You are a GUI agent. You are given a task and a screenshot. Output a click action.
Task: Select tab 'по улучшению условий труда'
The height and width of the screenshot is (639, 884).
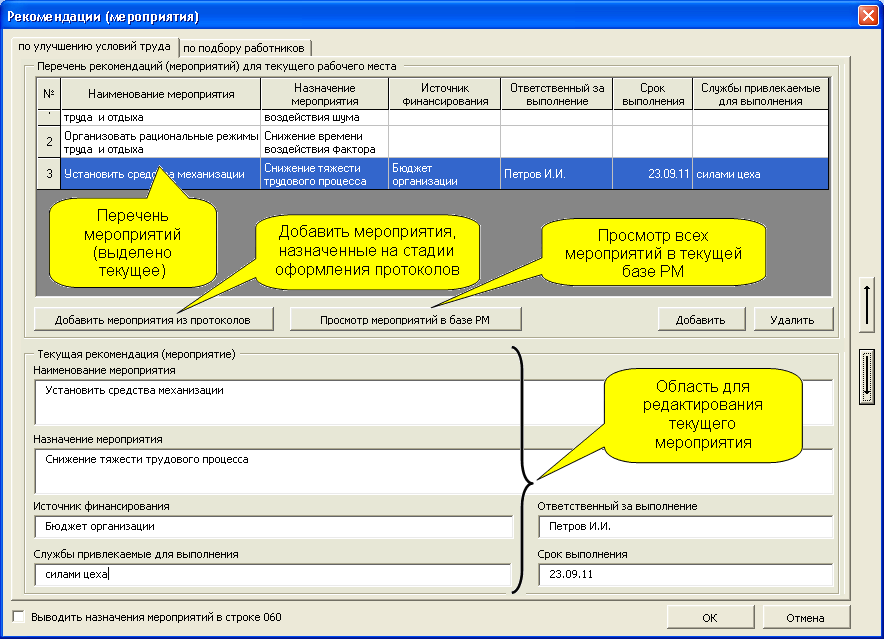tap(94, 46)
